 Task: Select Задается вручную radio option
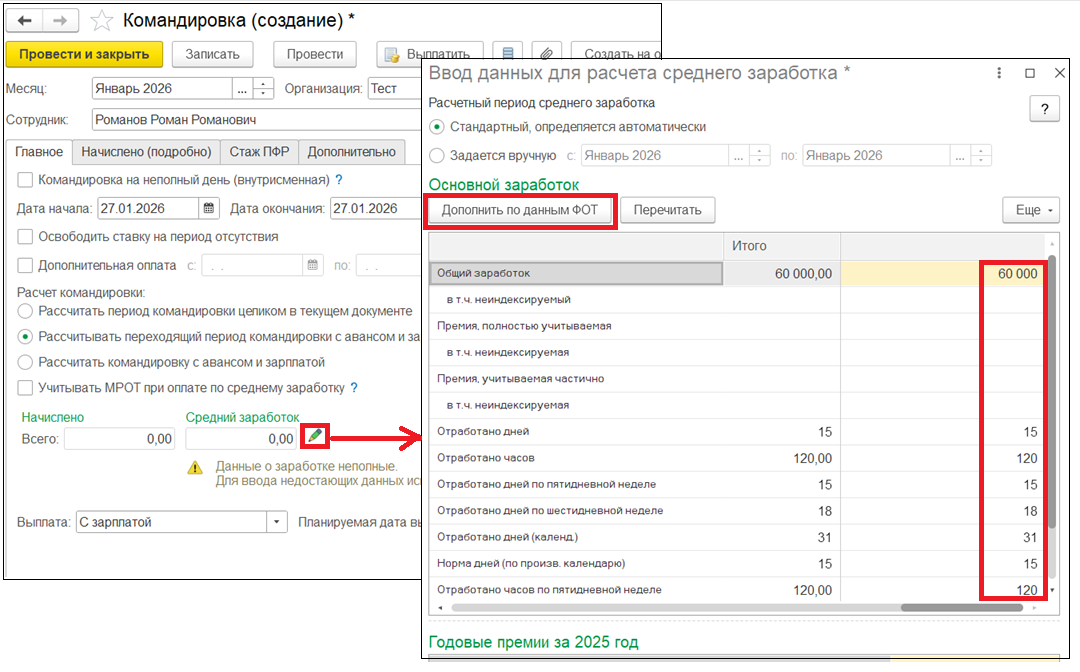pos(436,155)
